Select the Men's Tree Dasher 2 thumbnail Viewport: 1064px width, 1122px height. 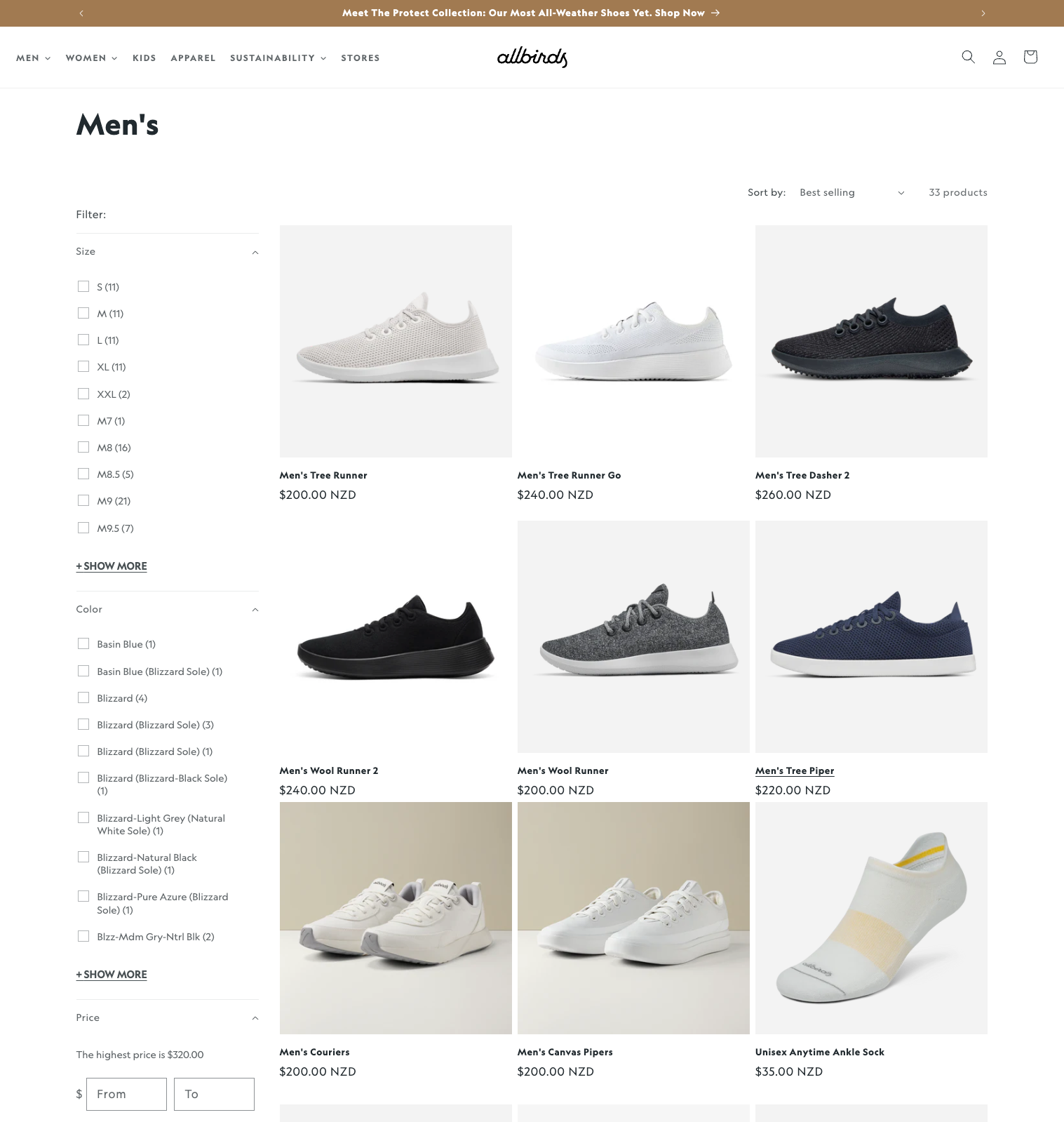(870, 341)
